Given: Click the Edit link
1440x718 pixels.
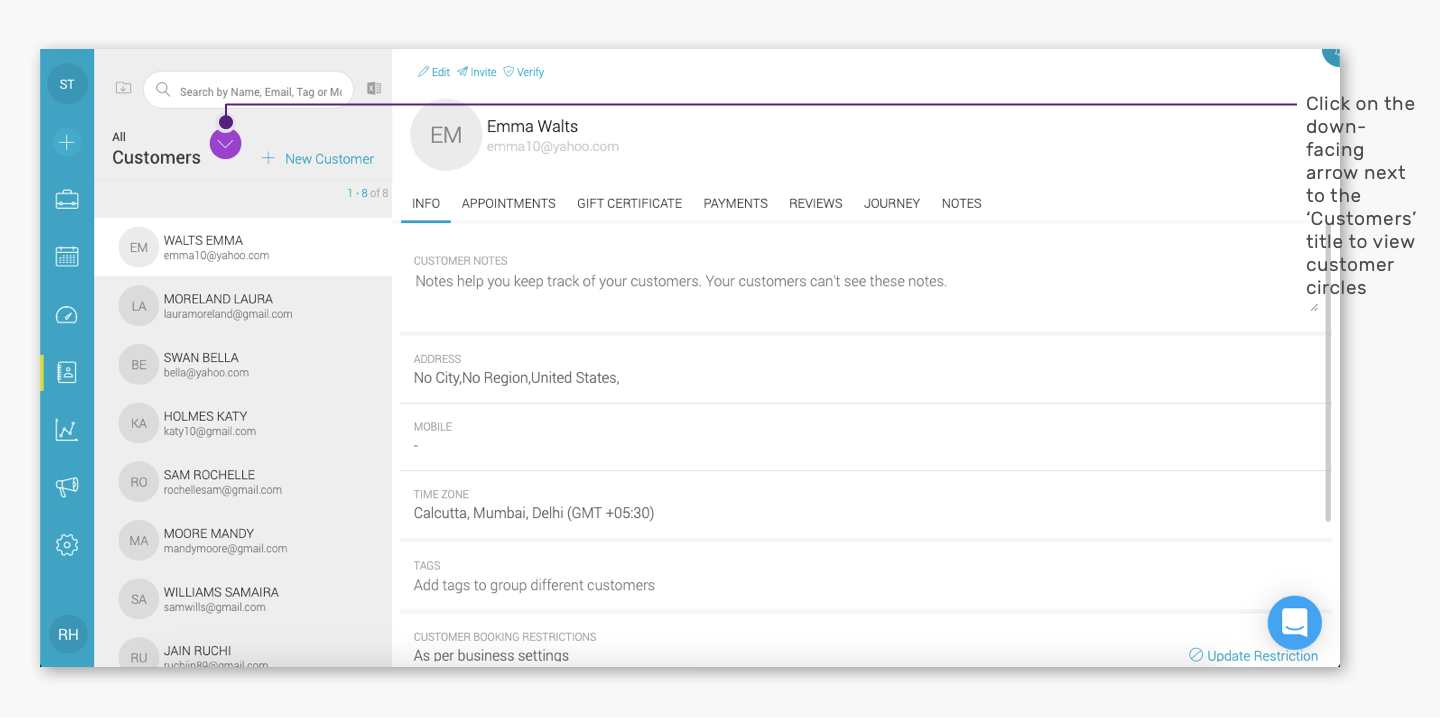Looking at the screenshot, I should tap(434, 72).
